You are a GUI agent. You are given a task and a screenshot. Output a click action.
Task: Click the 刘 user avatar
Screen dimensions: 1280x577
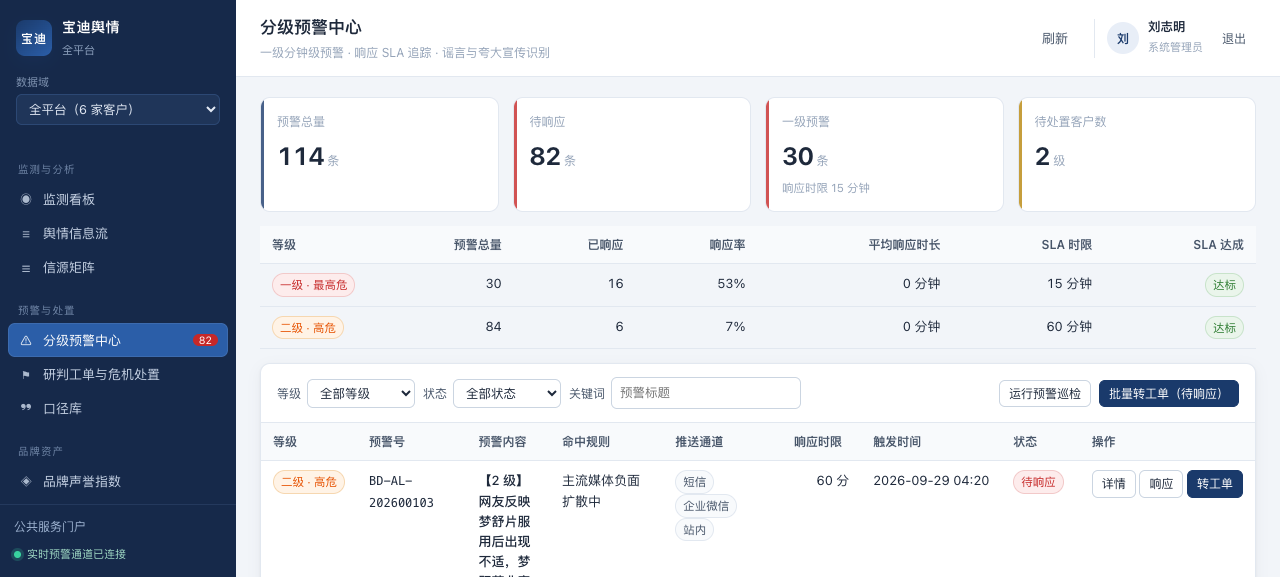click(1123, 38)
